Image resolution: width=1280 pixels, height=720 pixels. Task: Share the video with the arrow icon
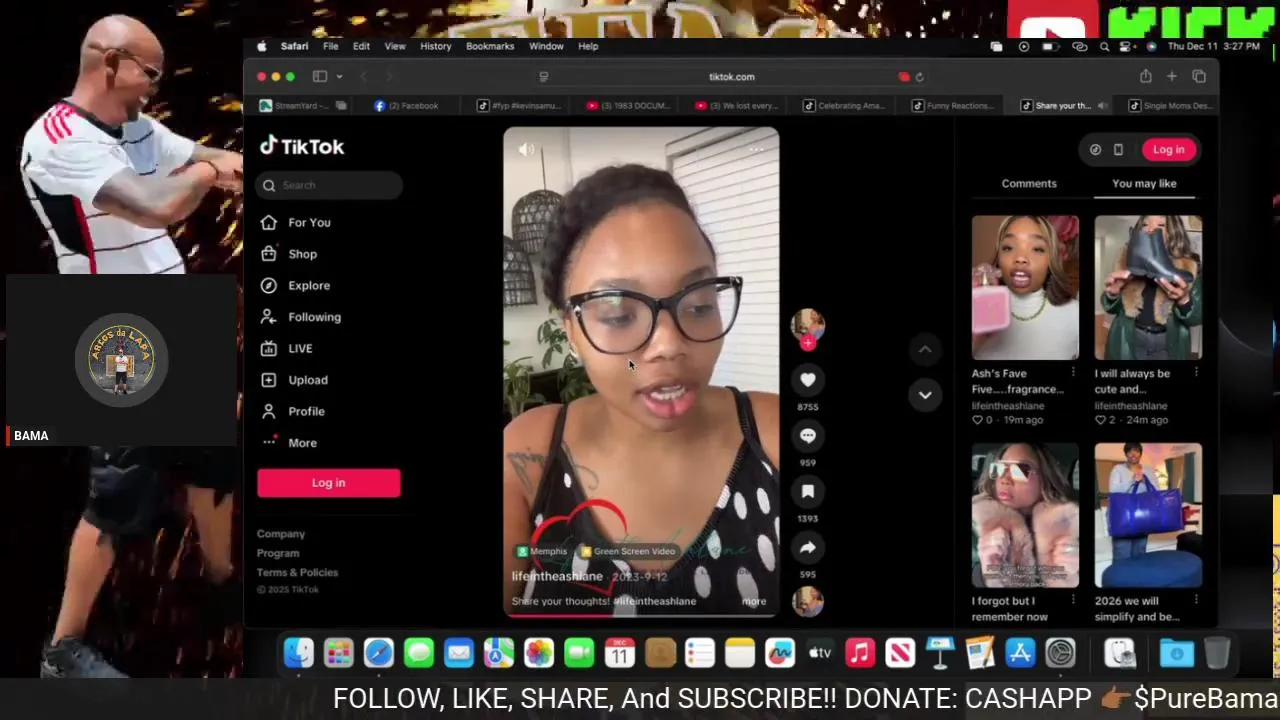pos(808,547)
